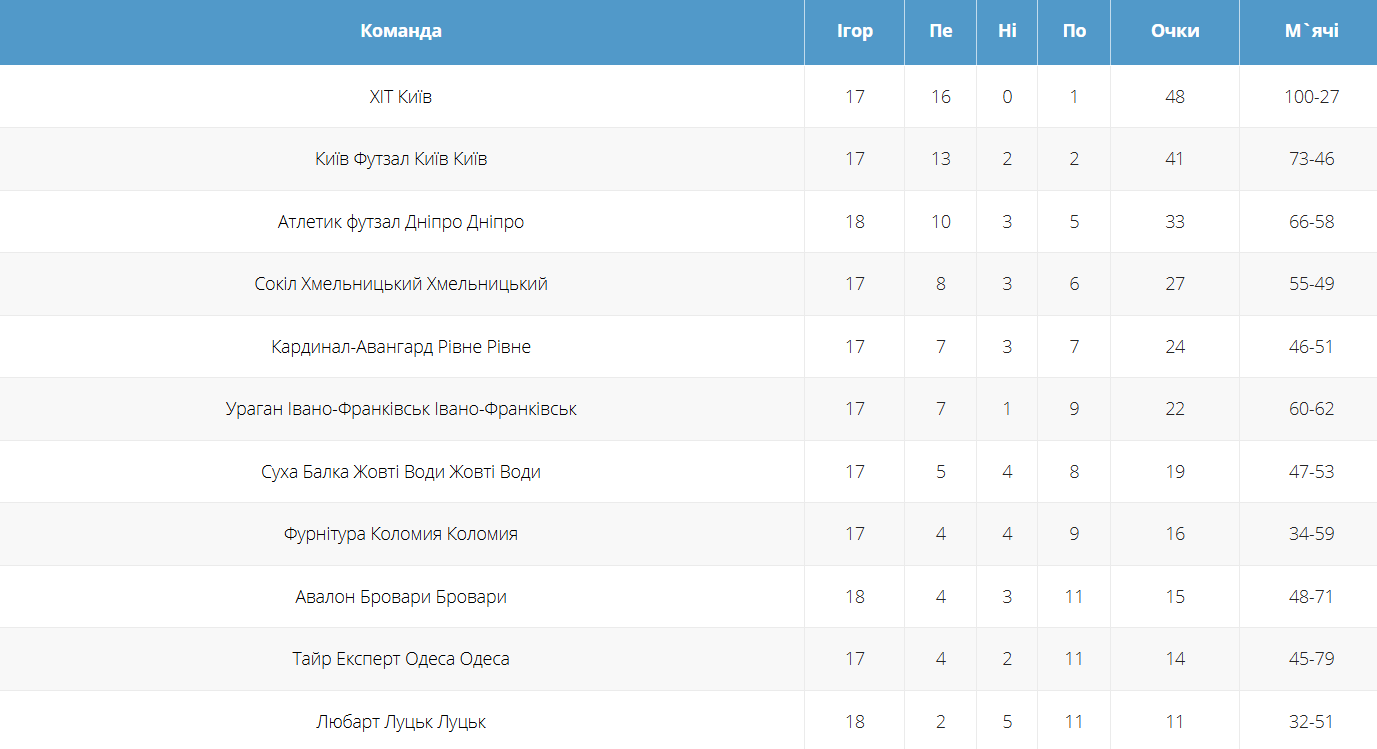Select the По column header

coord(1074,31)
